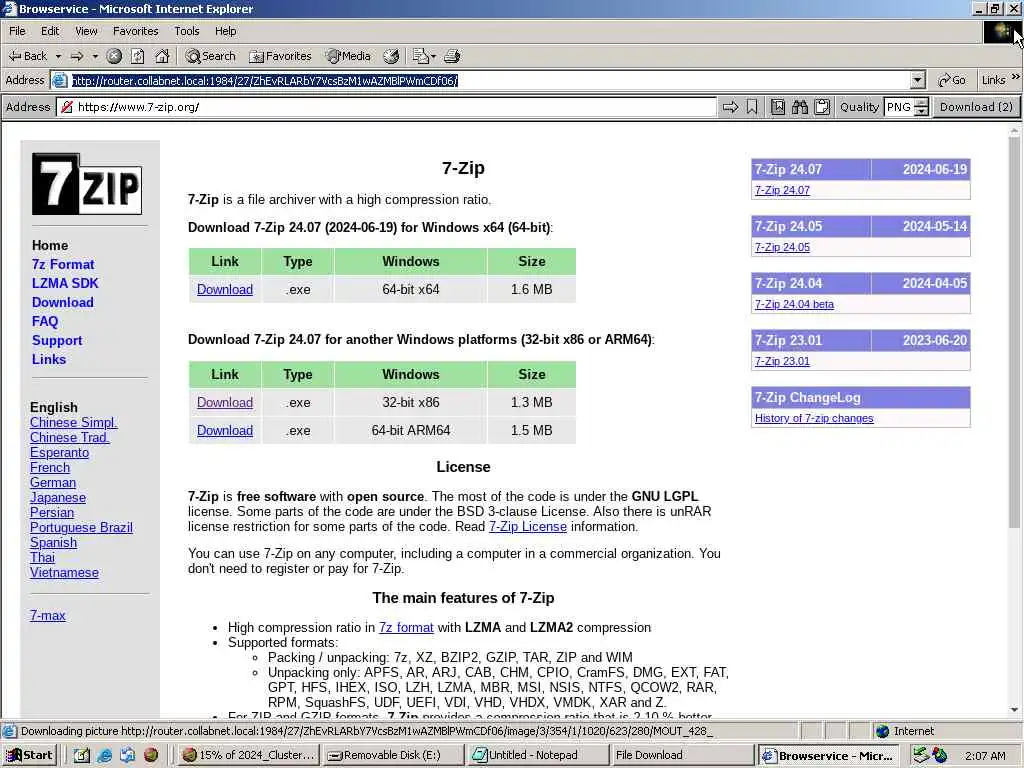The image size is (1024, 768).
Task: Open the File menu
Action: pos(17,31)
